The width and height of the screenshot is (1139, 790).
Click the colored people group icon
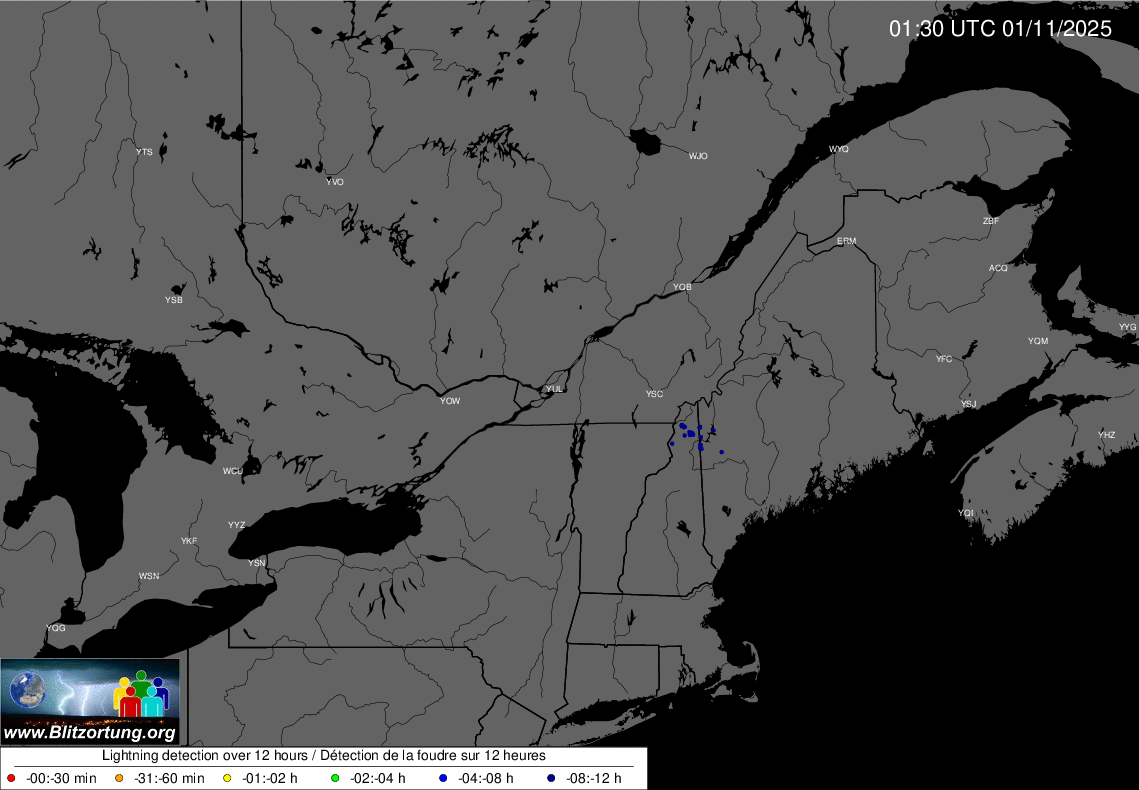(x=140, y=694)
